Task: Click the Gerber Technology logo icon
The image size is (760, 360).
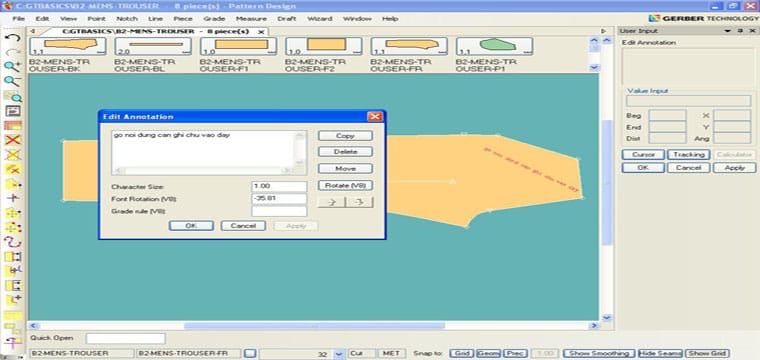Action: 654,18
